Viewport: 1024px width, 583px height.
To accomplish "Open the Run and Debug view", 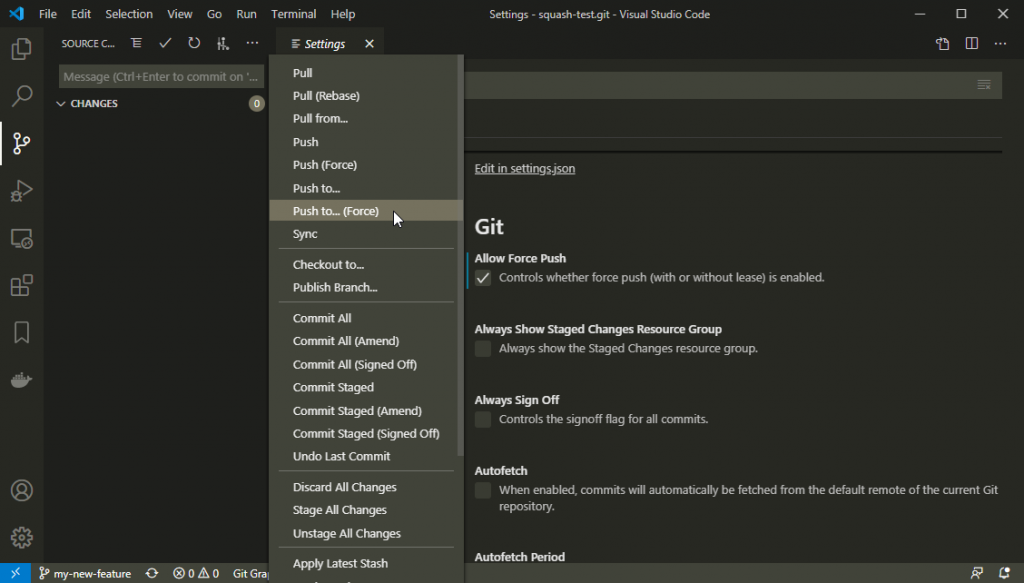I will [x=22, y=191].
